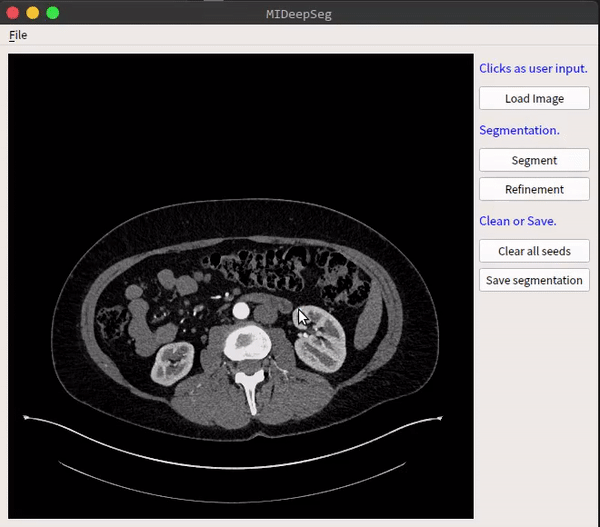Click the blue 'Segmentation.' heading
The image size is (600, 527).
coord(519,130)
